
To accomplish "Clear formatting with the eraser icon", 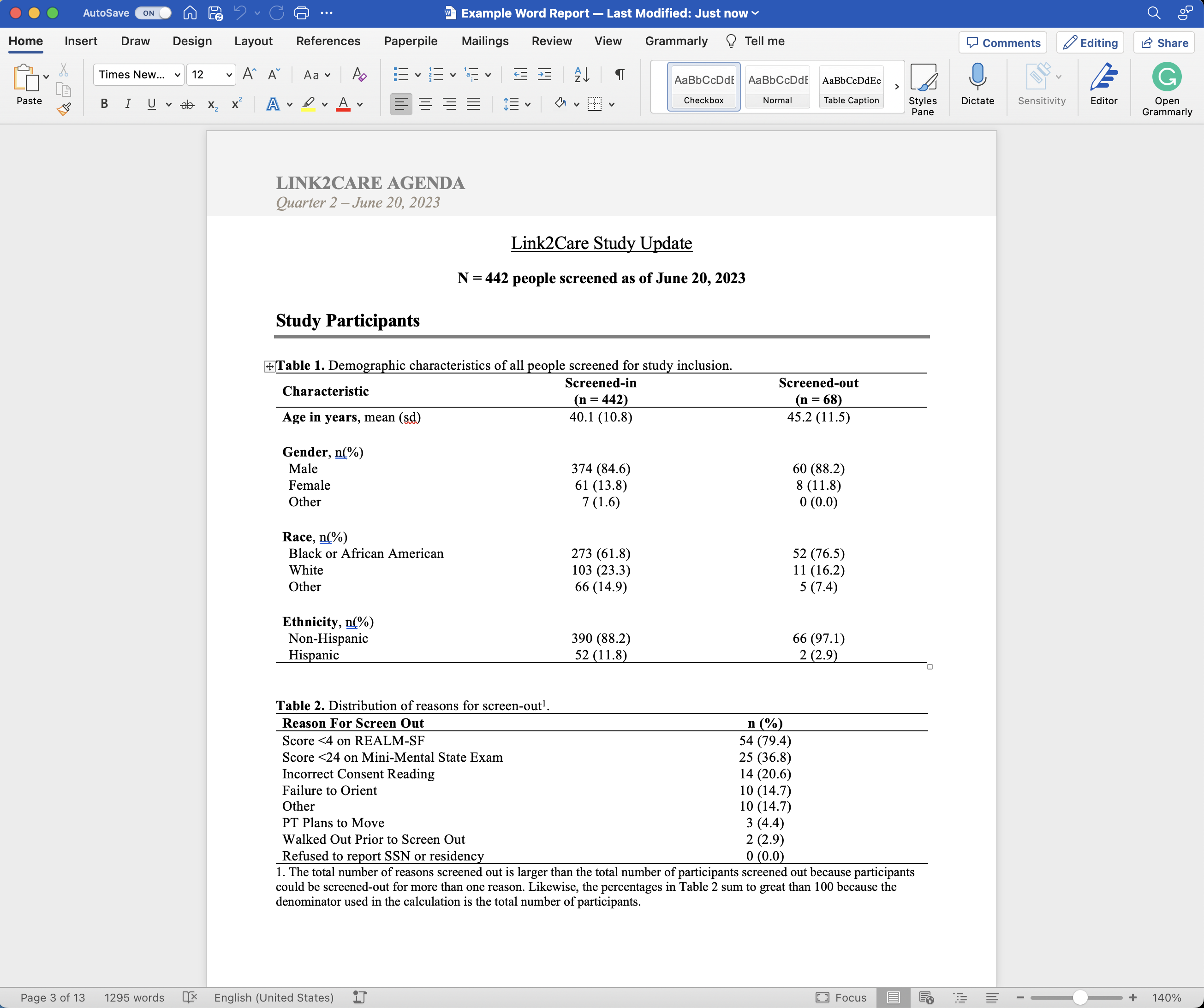I will pos(359,75).
